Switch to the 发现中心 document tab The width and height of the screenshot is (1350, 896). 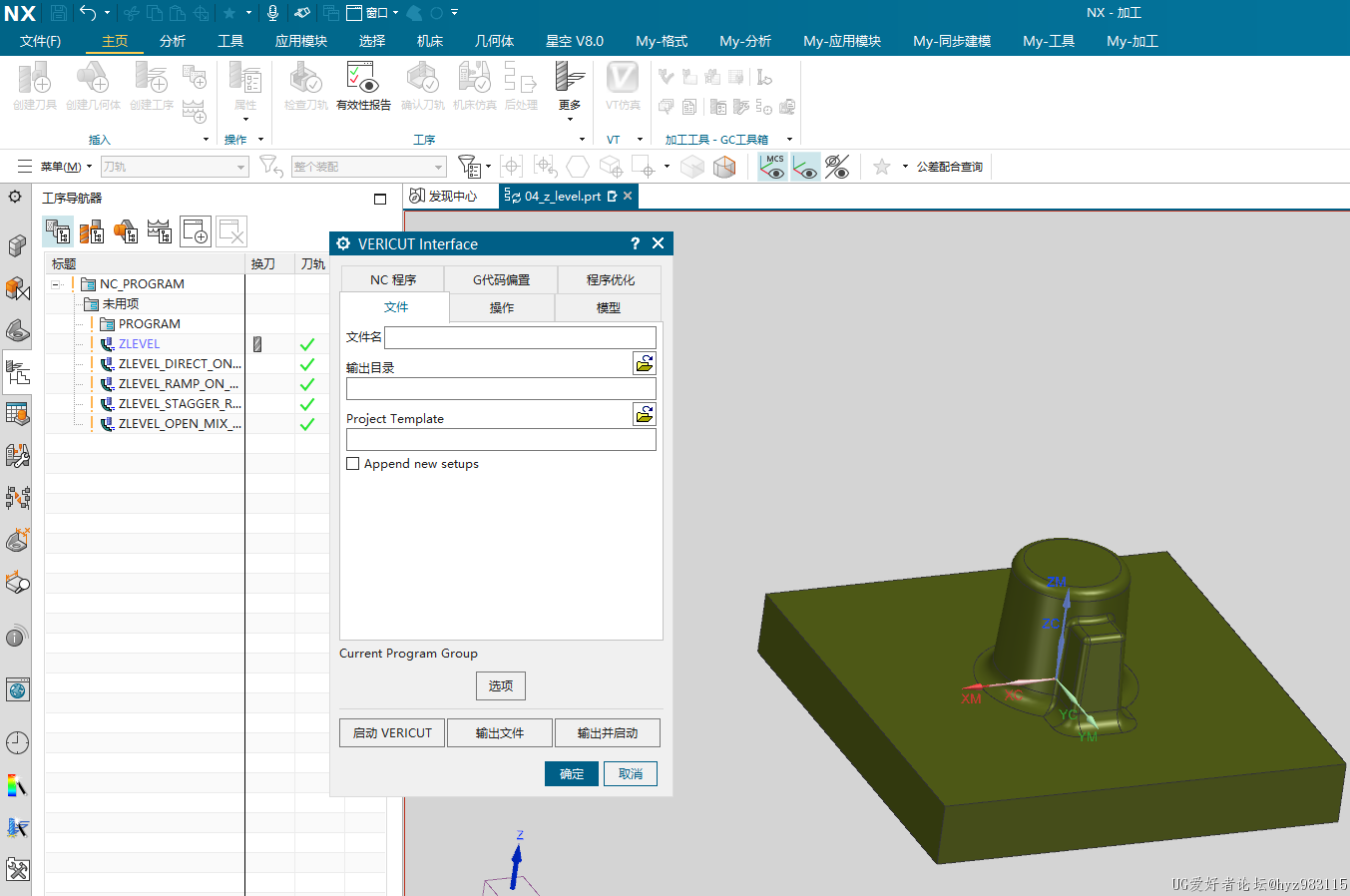coord(443,197)
